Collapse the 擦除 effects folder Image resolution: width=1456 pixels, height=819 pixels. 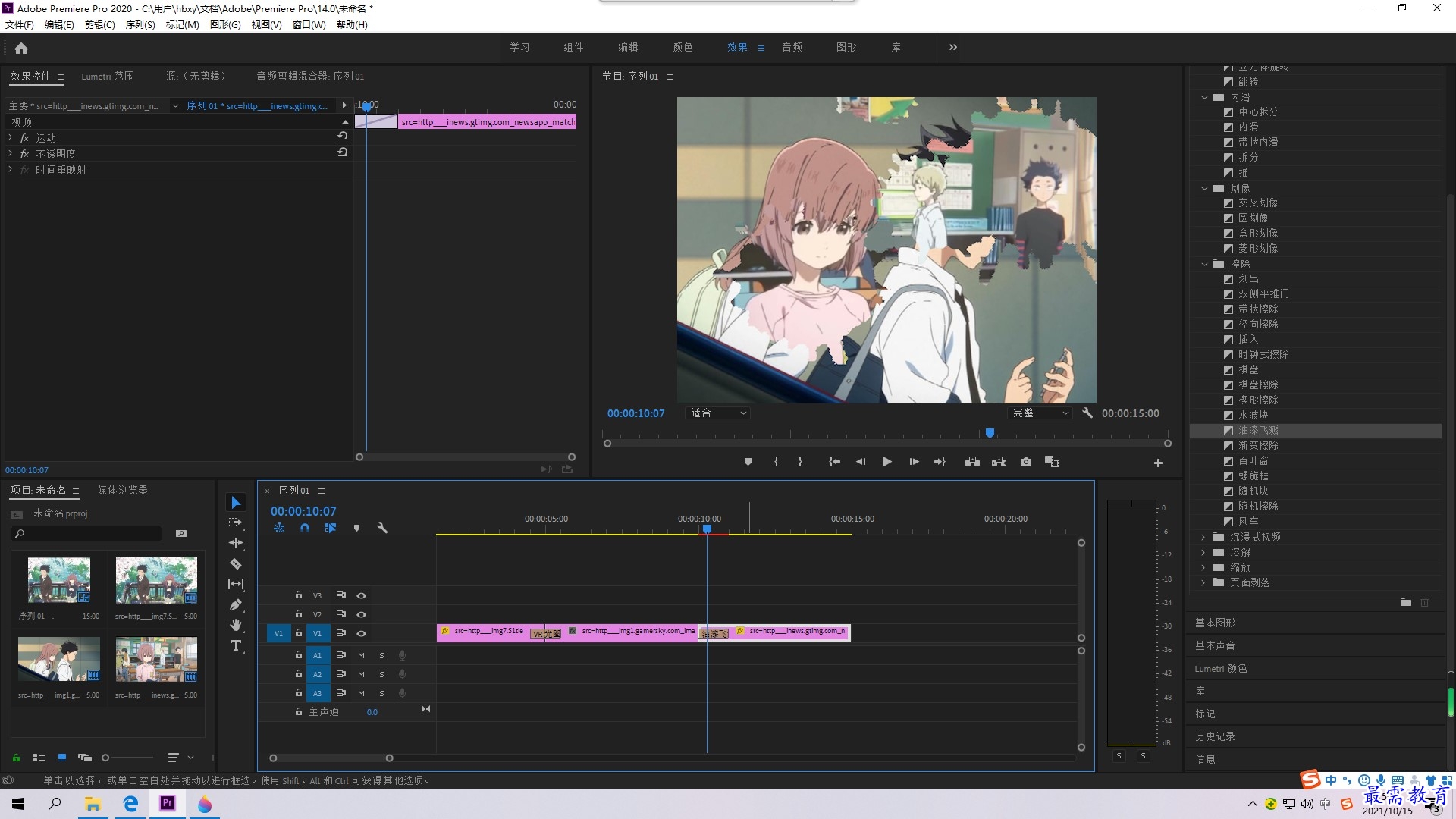point(1204,264)
